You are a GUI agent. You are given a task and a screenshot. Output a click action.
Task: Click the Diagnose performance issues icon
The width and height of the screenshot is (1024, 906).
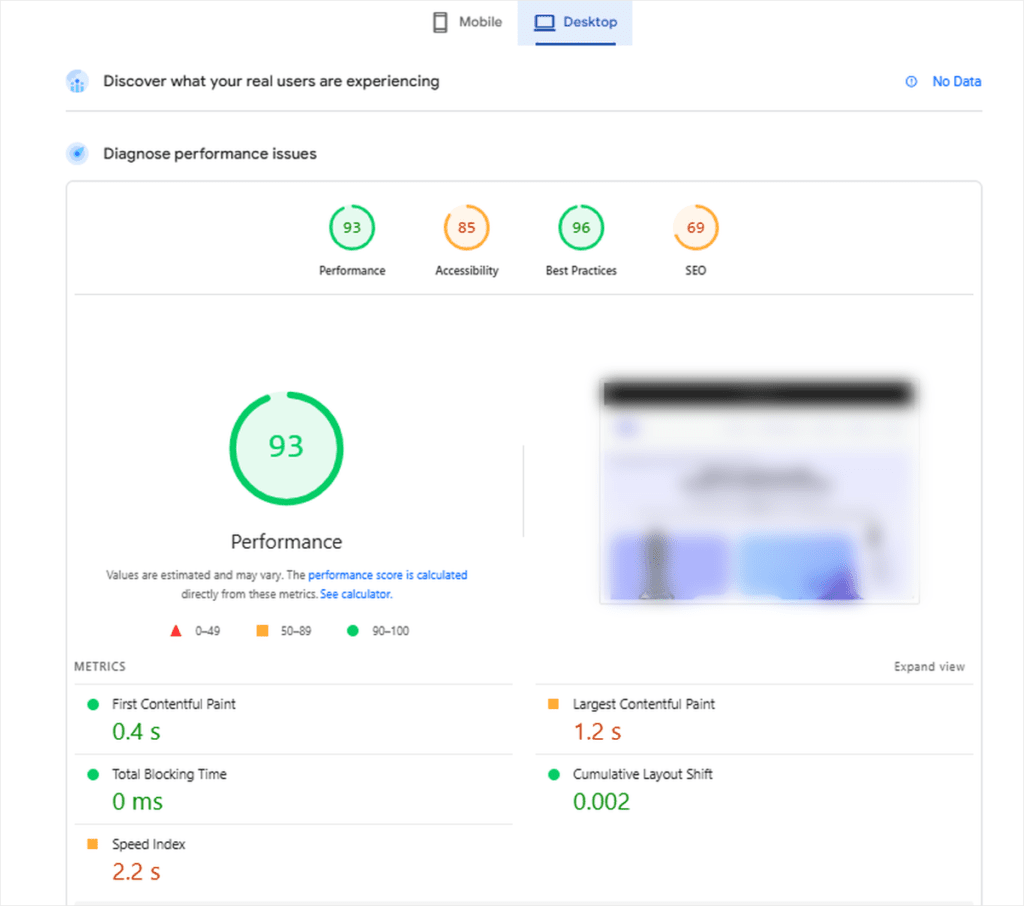(78, 154)
